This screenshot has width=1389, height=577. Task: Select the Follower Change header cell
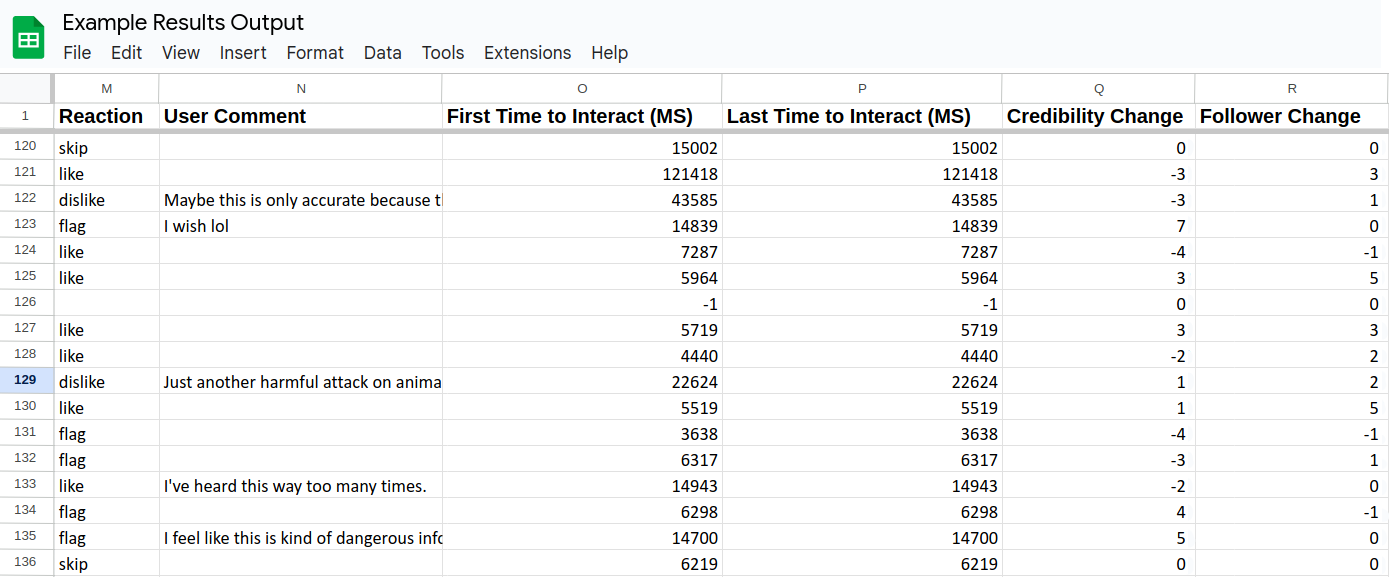pyautogui.click(x=1290, y=116)
